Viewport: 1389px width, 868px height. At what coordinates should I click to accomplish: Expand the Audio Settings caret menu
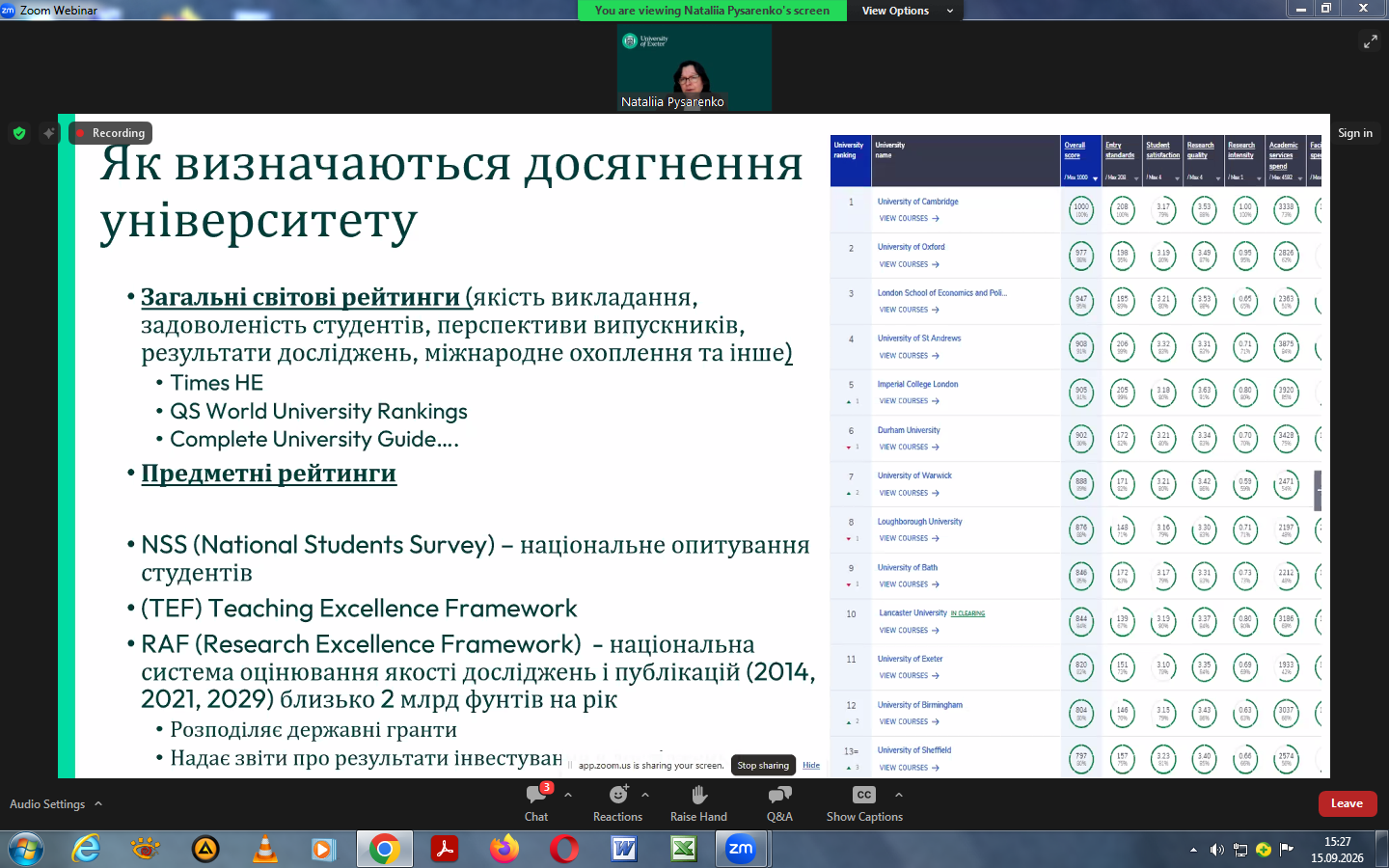(x=98, y=803)
